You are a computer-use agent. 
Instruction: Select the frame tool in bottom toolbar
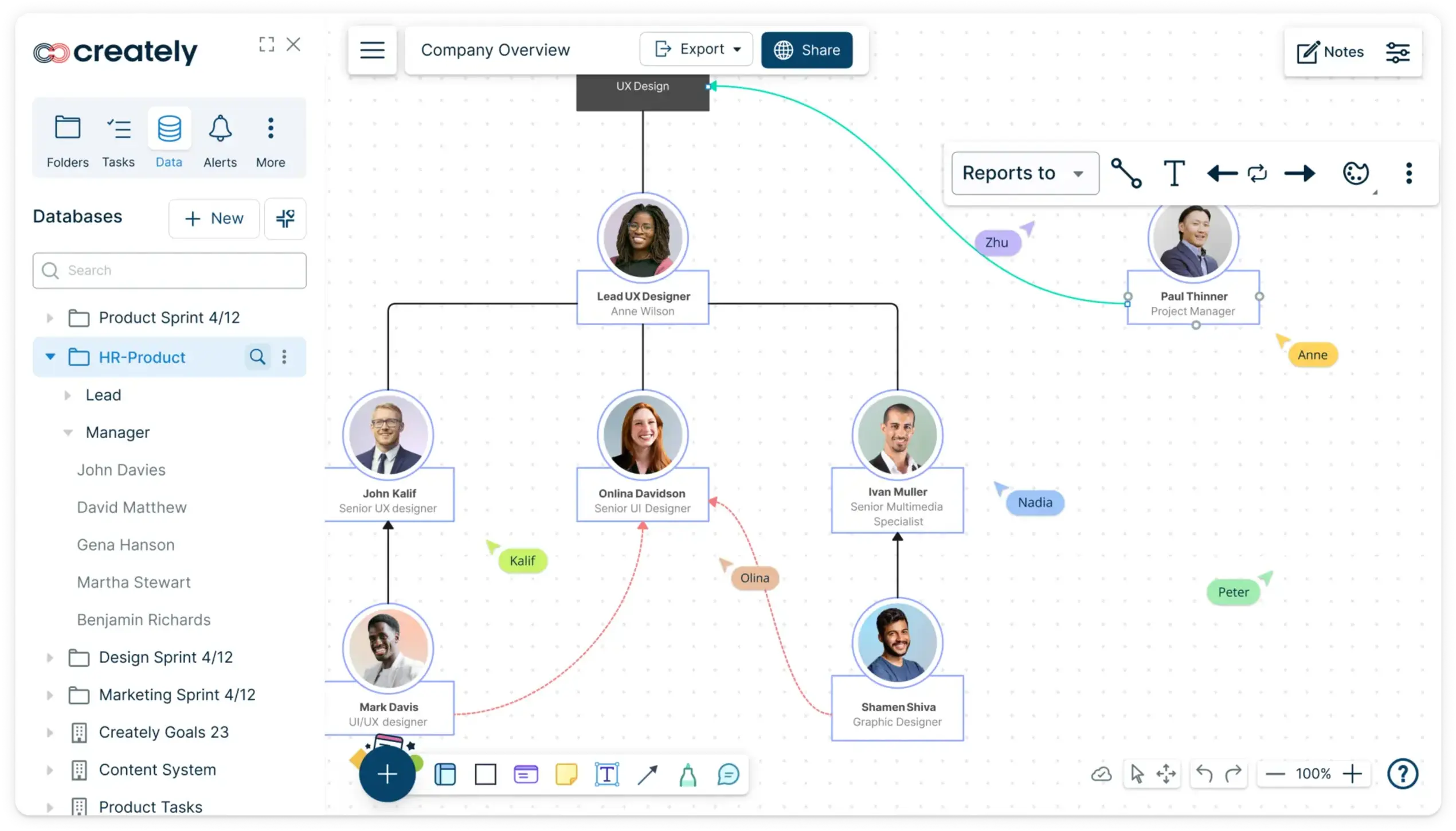[x=445, y=773]
